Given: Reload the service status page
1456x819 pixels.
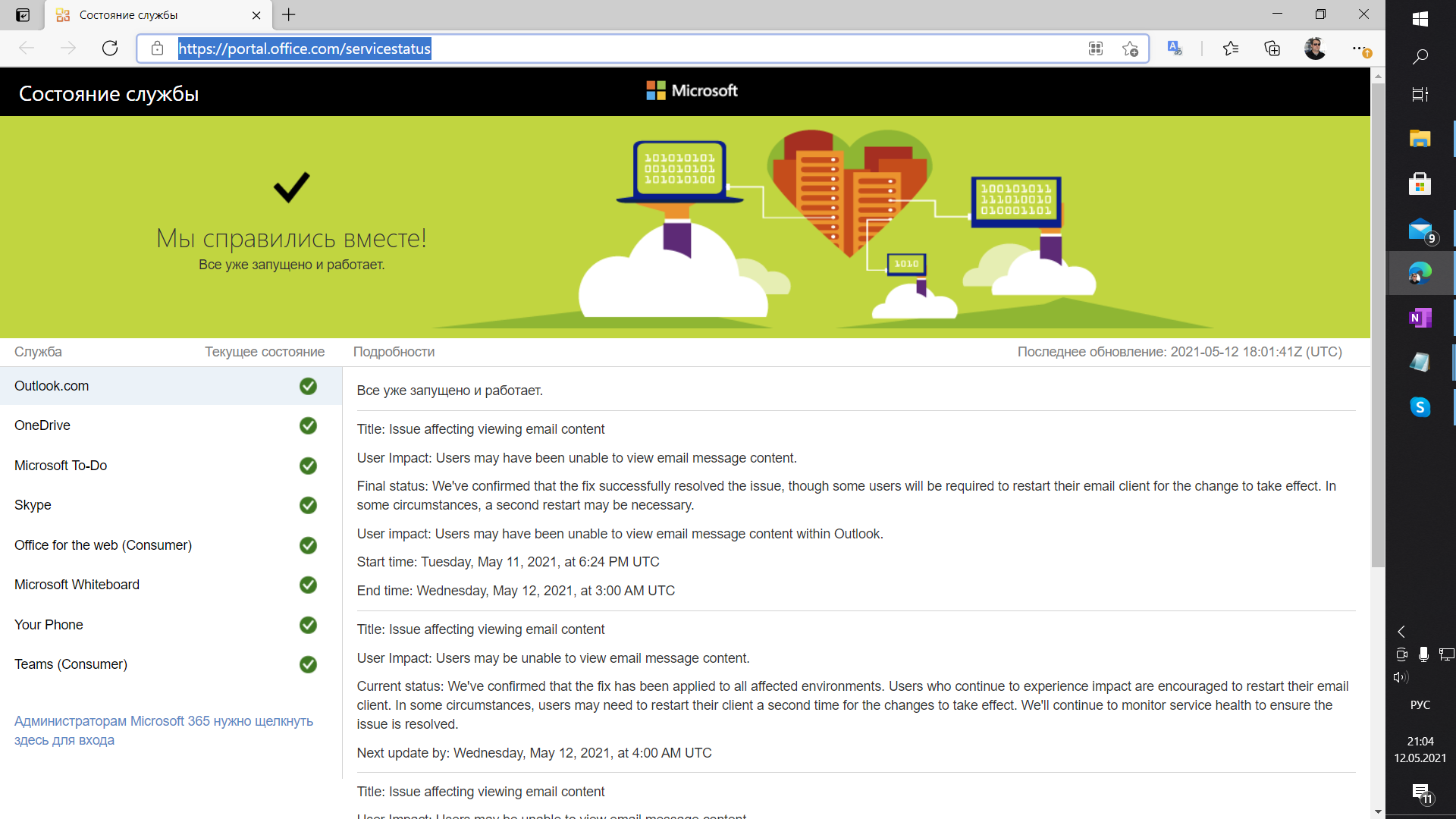Looking at the screenshot, I should (x=110, y=49).
